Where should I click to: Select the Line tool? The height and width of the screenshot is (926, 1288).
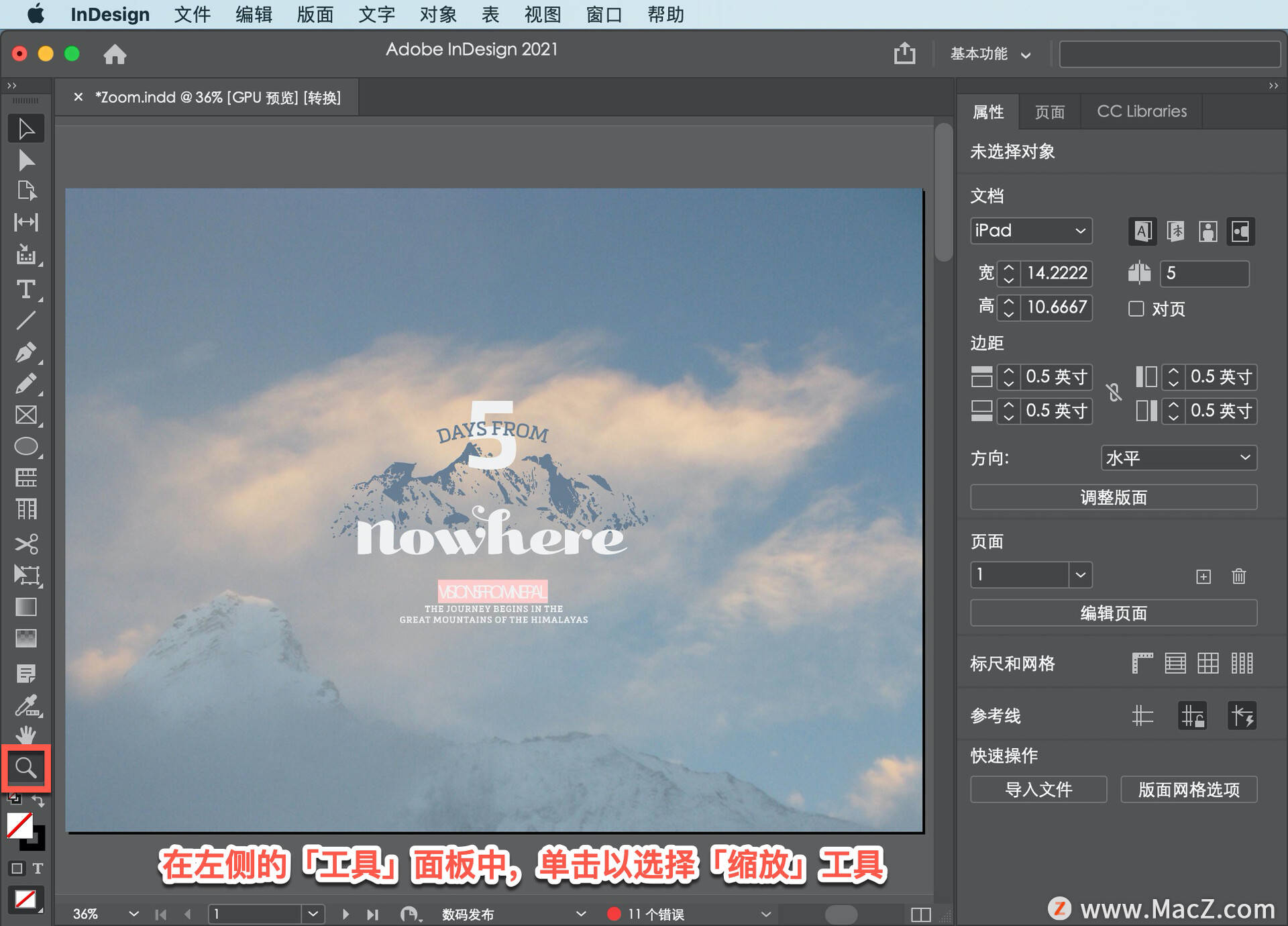[26, 321]
